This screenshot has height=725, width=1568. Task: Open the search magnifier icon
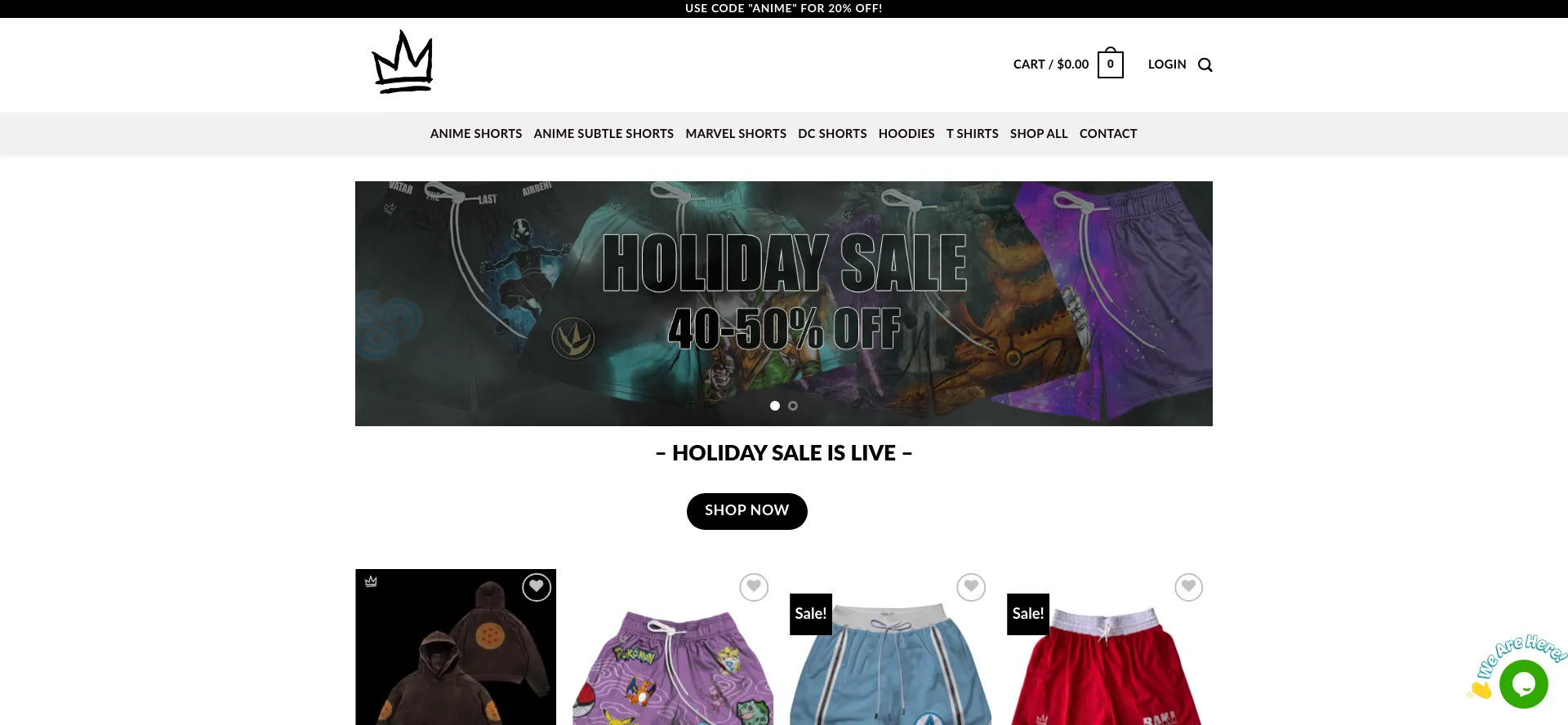[x=1205, y=65]
